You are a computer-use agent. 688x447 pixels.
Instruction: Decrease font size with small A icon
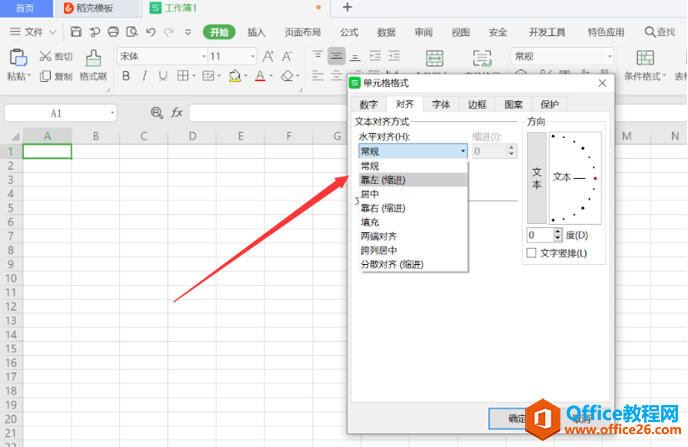coord(287,56)
